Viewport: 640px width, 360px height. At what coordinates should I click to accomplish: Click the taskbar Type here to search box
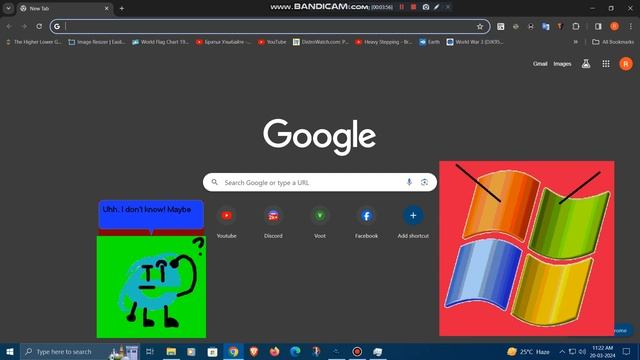pyautogui.click(x=80, y=351)
